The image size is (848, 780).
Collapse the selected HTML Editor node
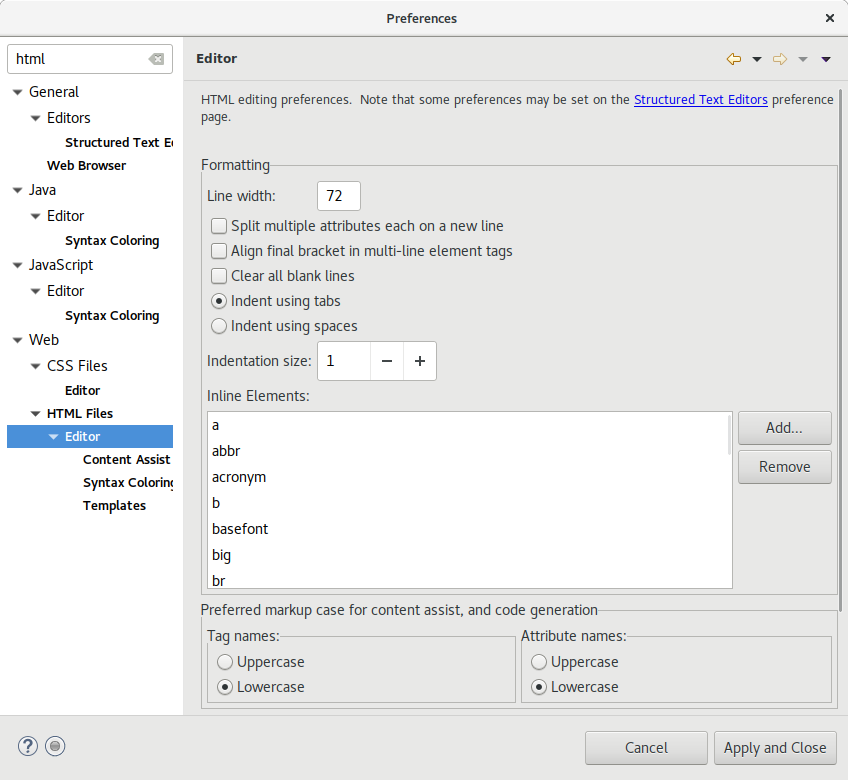coord(54,437)
